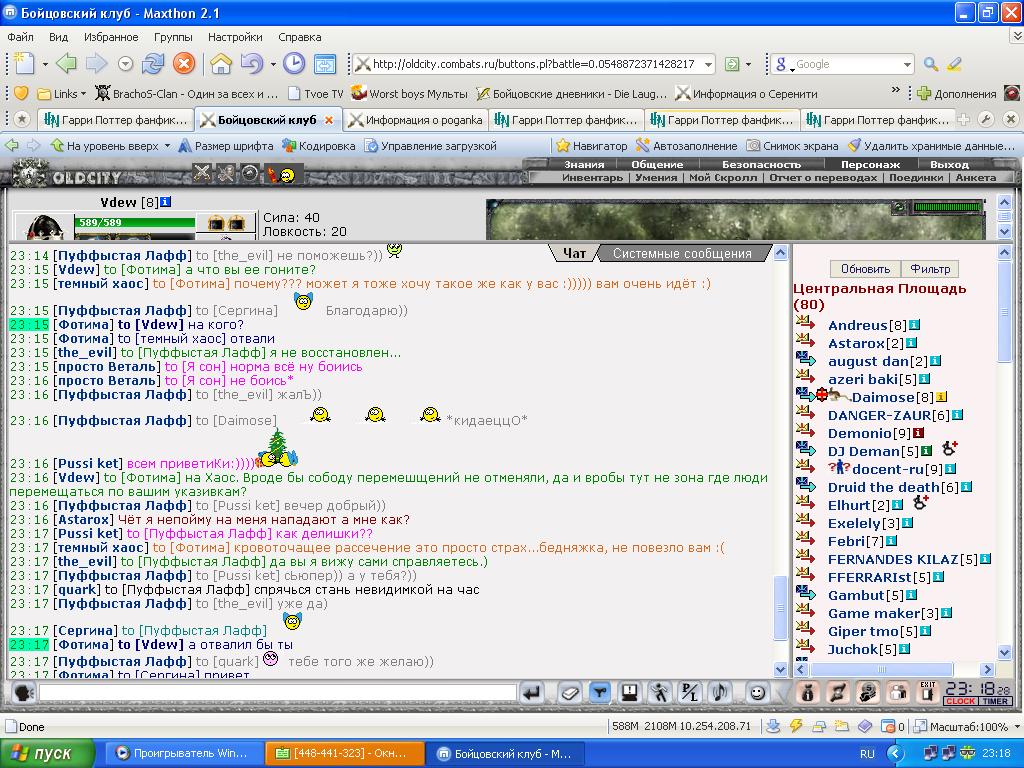Expand the favorites bar overflow chevron

[x=895, y=90]
